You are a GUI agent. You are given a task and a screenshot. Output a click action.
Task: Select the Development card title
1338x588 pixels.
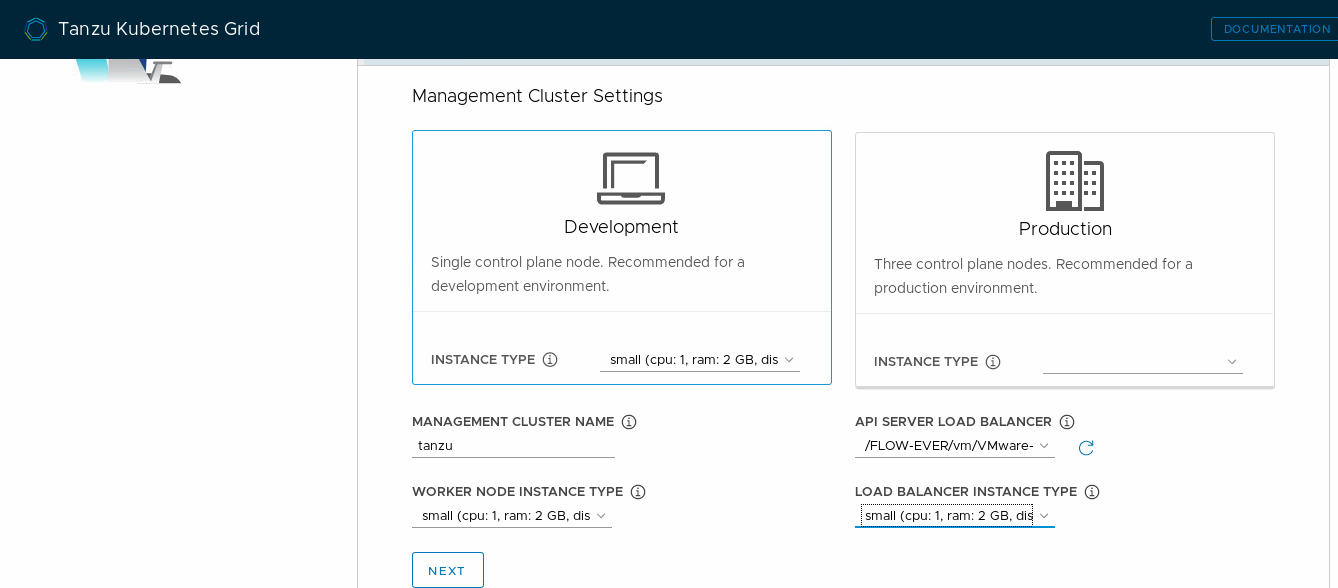621,227
